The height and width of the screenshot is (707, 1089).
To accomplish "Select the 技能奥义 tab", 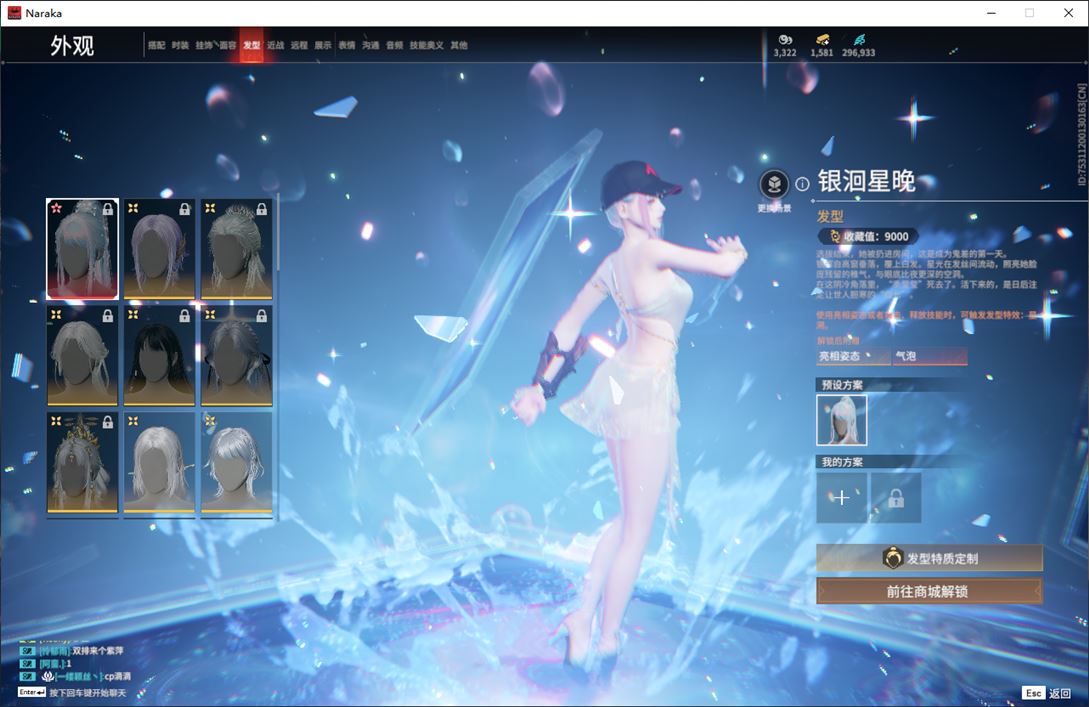I will click(x=426, y=45).
